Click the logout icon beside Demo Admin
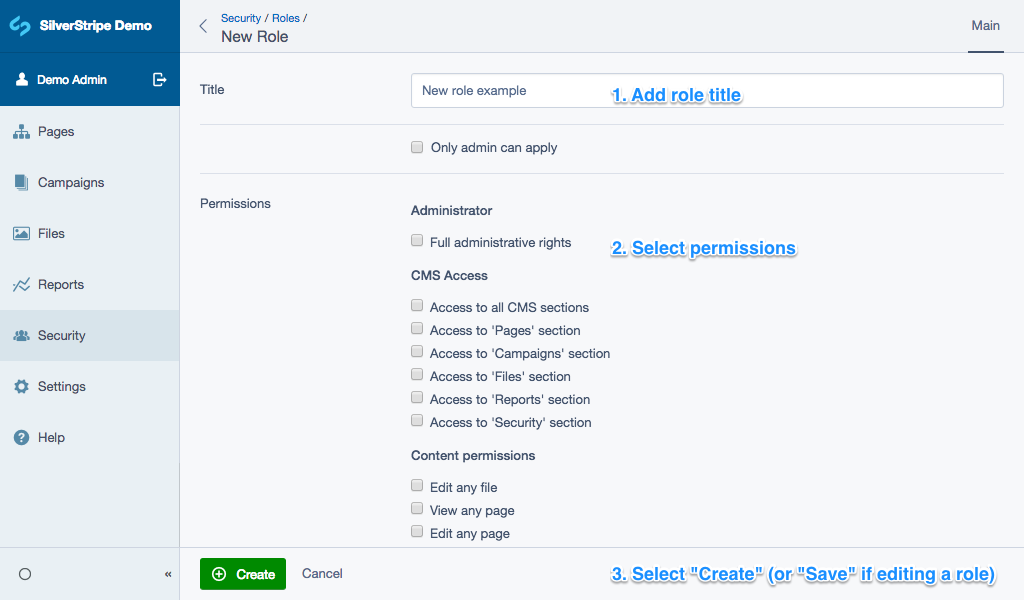The image size is (1024, 600). (x=159, y=80)
